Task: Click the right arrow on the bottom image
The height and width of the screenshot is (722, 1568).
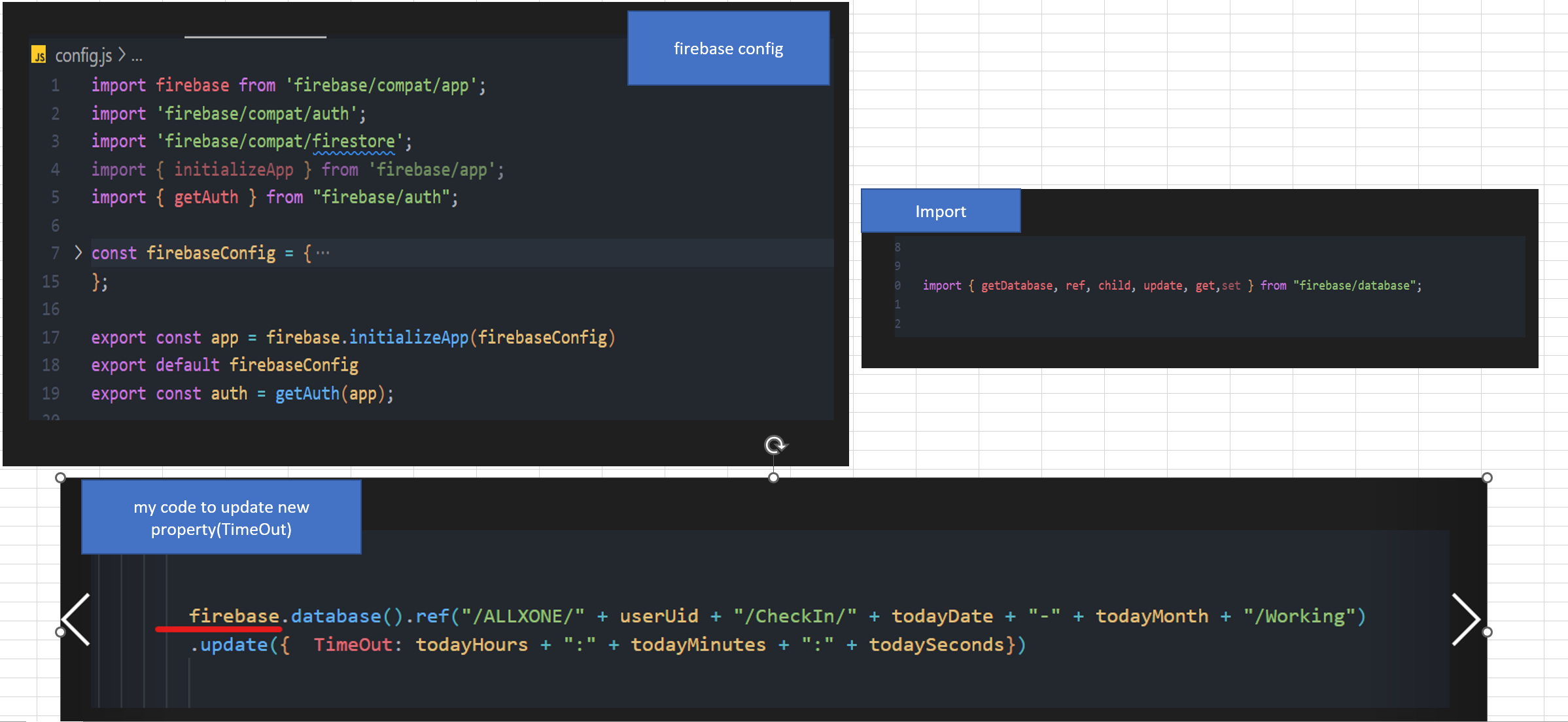Action: click(x=1465, y=619)
